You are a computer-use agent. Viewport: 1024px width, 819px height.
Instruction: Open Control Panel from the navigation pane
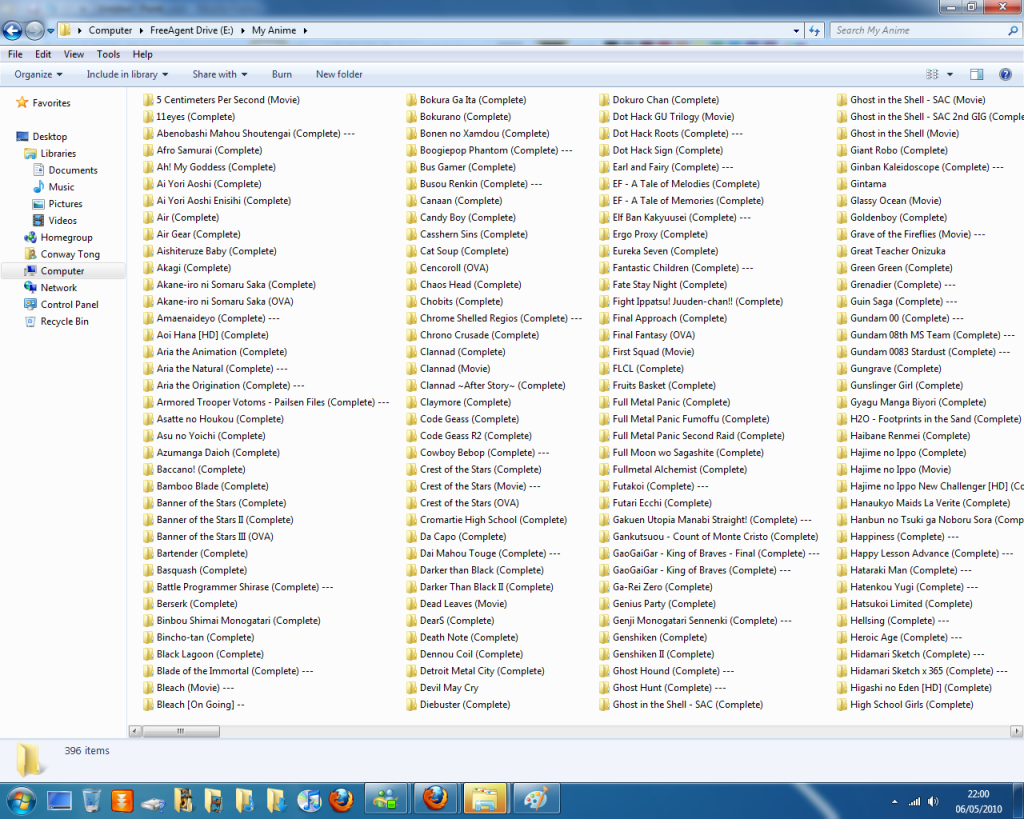tap(61, 304)
